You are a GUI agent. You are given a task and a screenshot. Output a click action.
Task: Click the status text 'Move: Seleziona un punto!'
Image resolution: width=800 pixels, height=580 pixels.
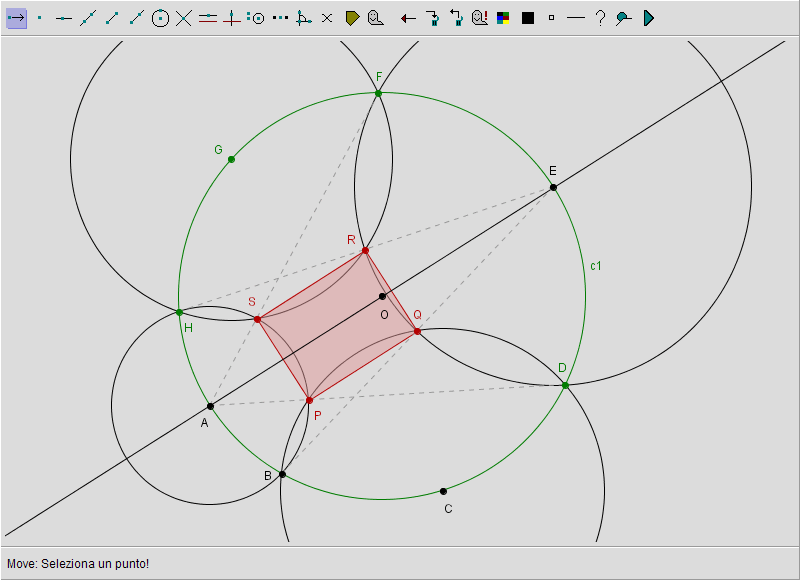coord(78,564)
